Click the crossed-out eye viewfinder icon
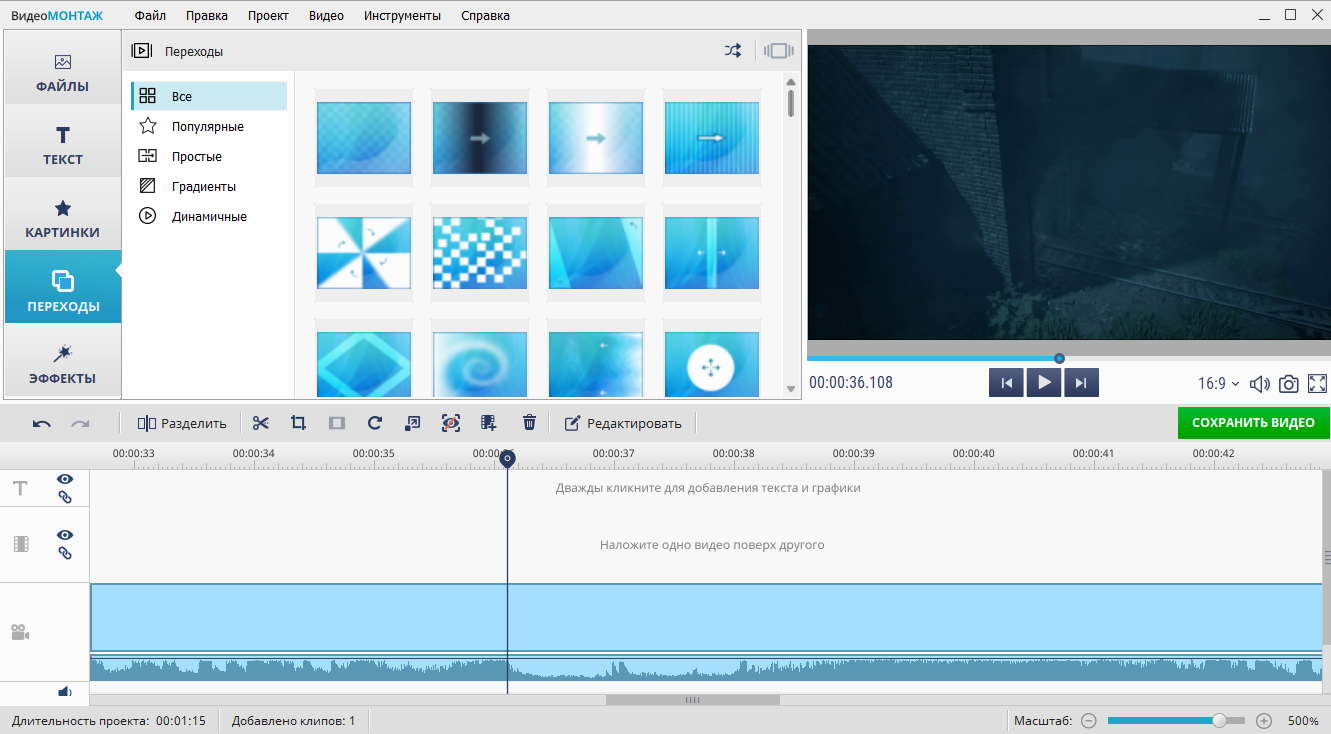This screenshot has height=734, width=1331. click(451, 423)
